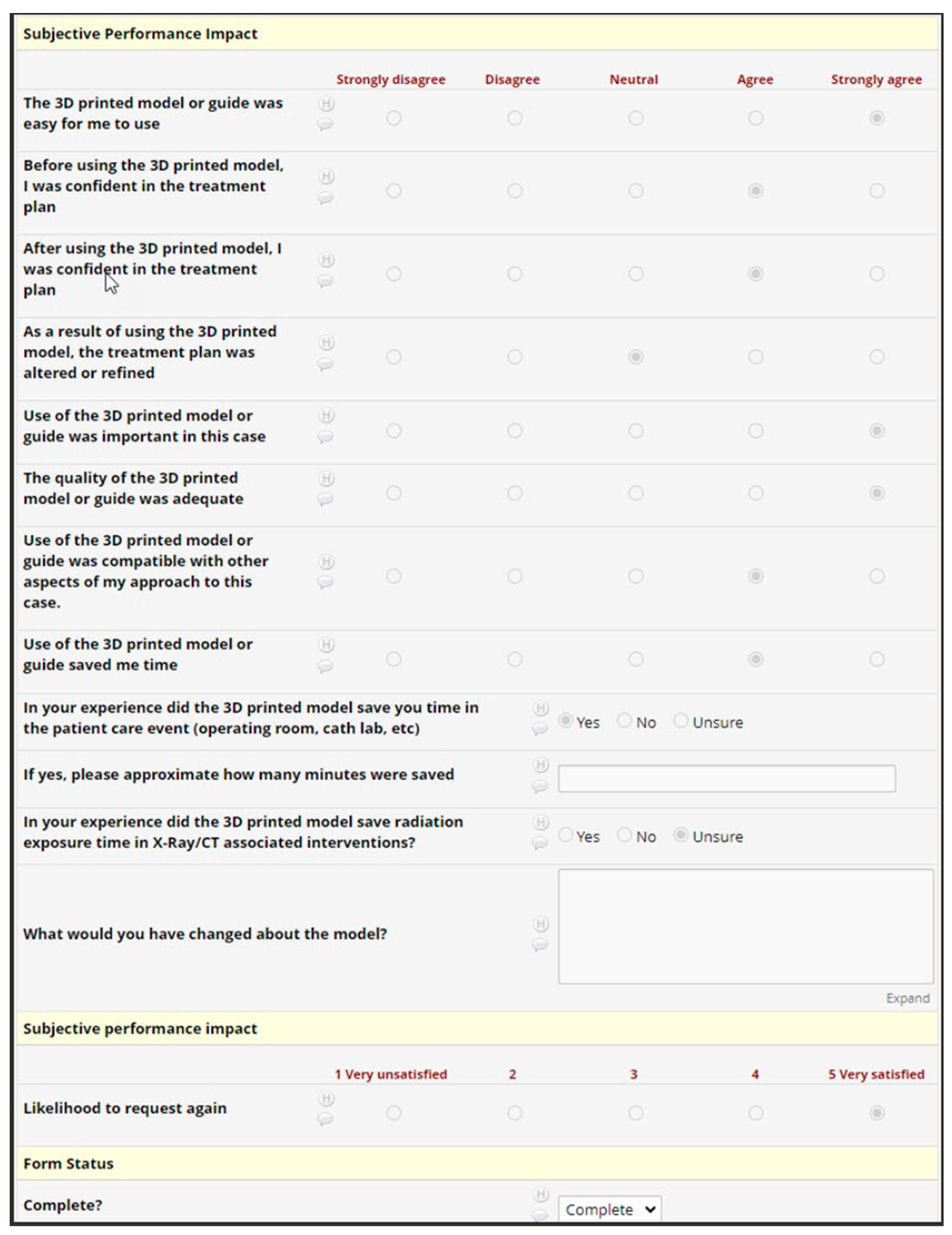Open history icon for 'how many minutes were saved' field

click(541, 766)
